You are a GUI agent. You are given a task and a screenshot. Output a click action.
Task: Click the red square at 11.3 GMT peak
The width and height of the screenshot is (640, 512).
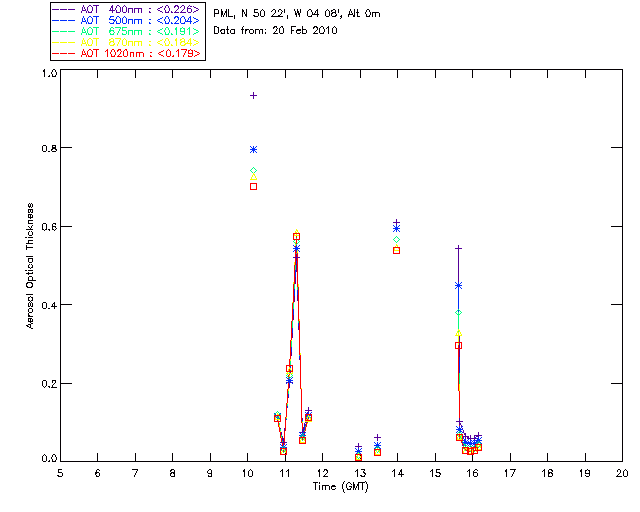pos(296,237)
